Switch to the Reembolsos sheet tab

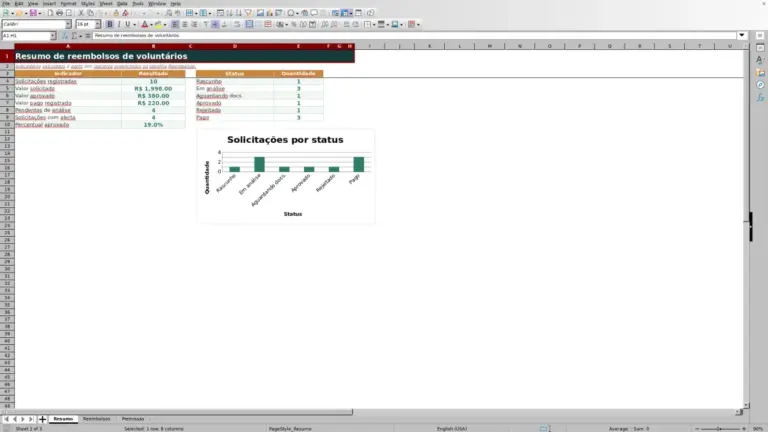[96, 419]
